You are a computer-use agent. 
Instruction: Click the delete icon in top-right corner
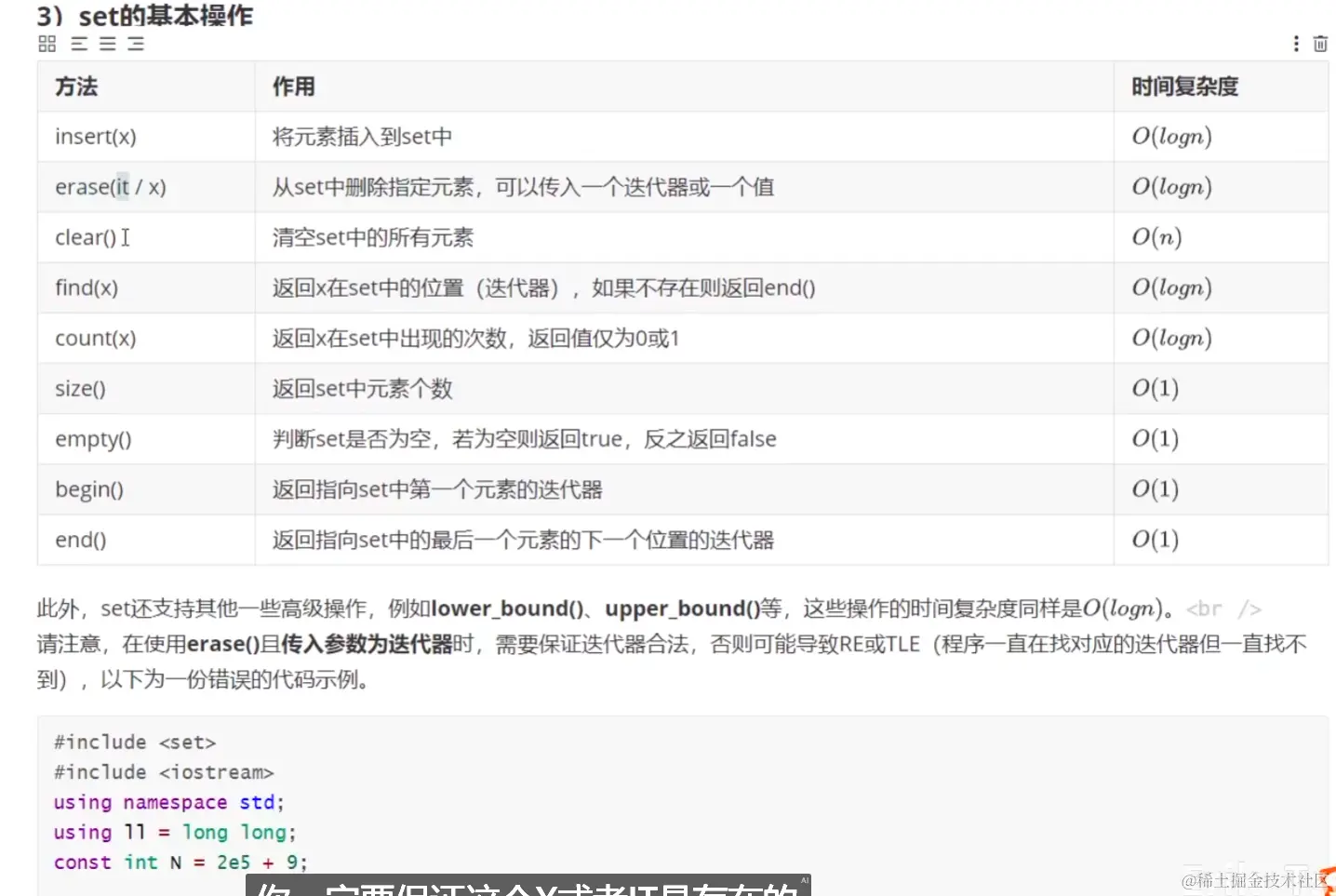[x=1320, y=44]
